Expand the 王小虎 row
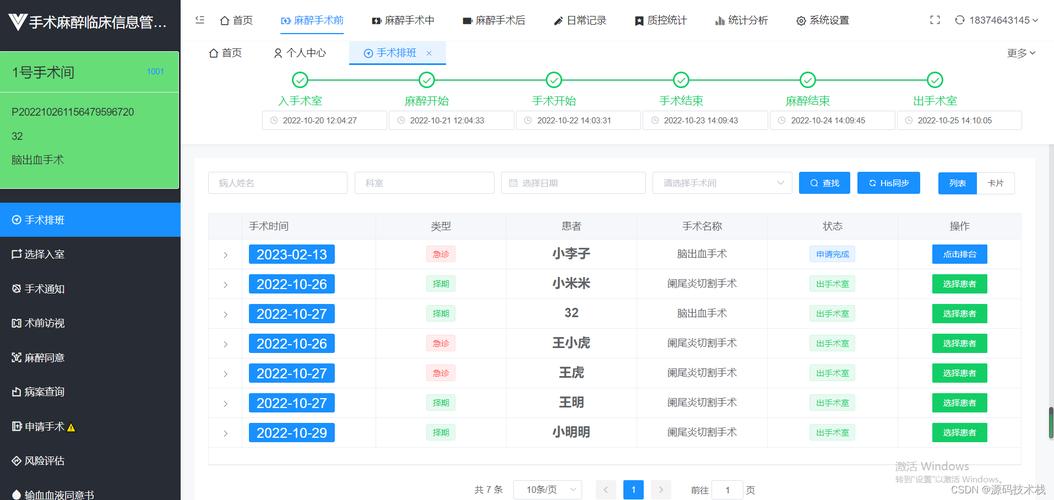Image resolution: width=1054 pixels, height=500 pixels. coord(225,343)
